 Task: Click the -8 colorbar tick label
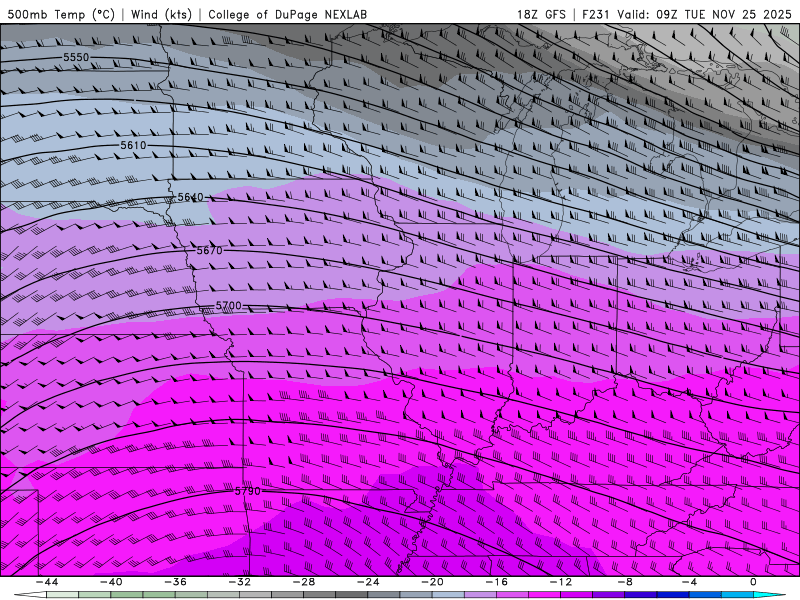click(625, 582)
